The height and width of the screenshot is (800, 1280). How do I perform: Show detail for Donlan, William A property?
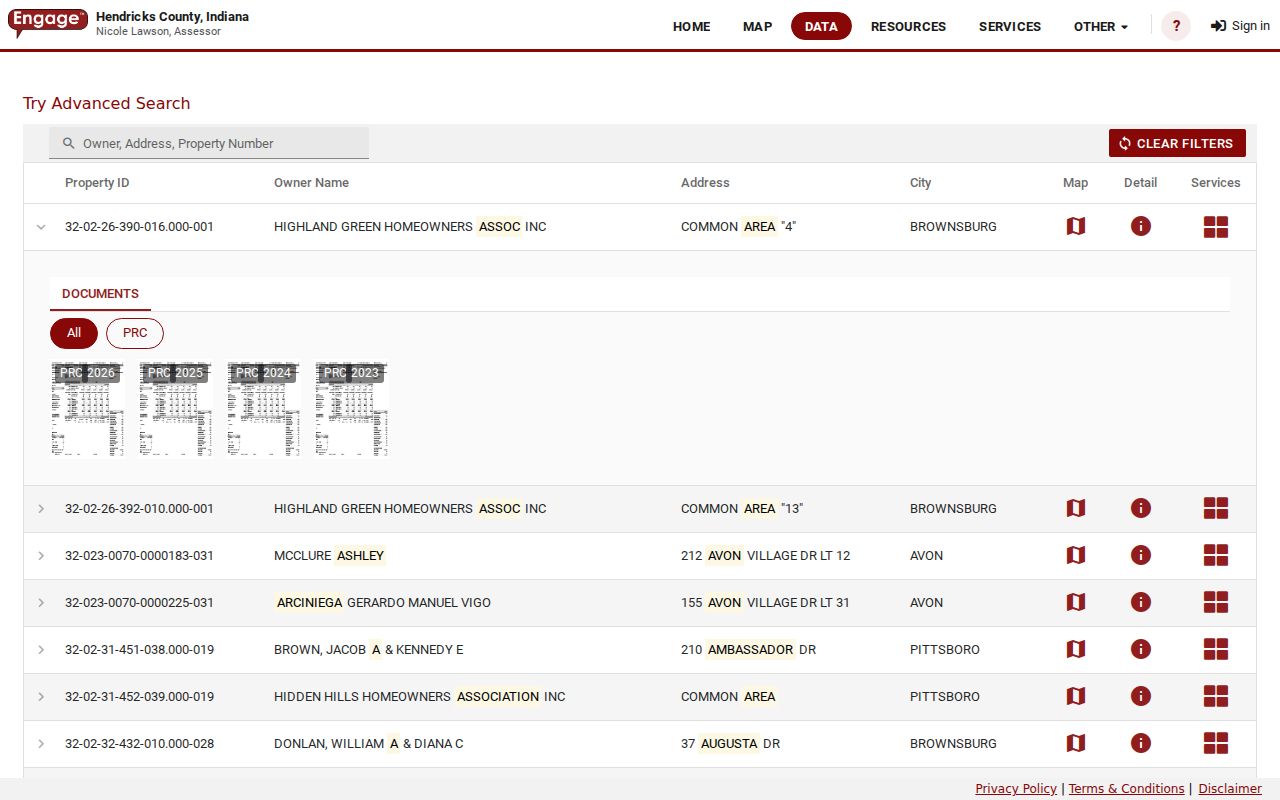pyautogui.click(x=1141, y=744)
